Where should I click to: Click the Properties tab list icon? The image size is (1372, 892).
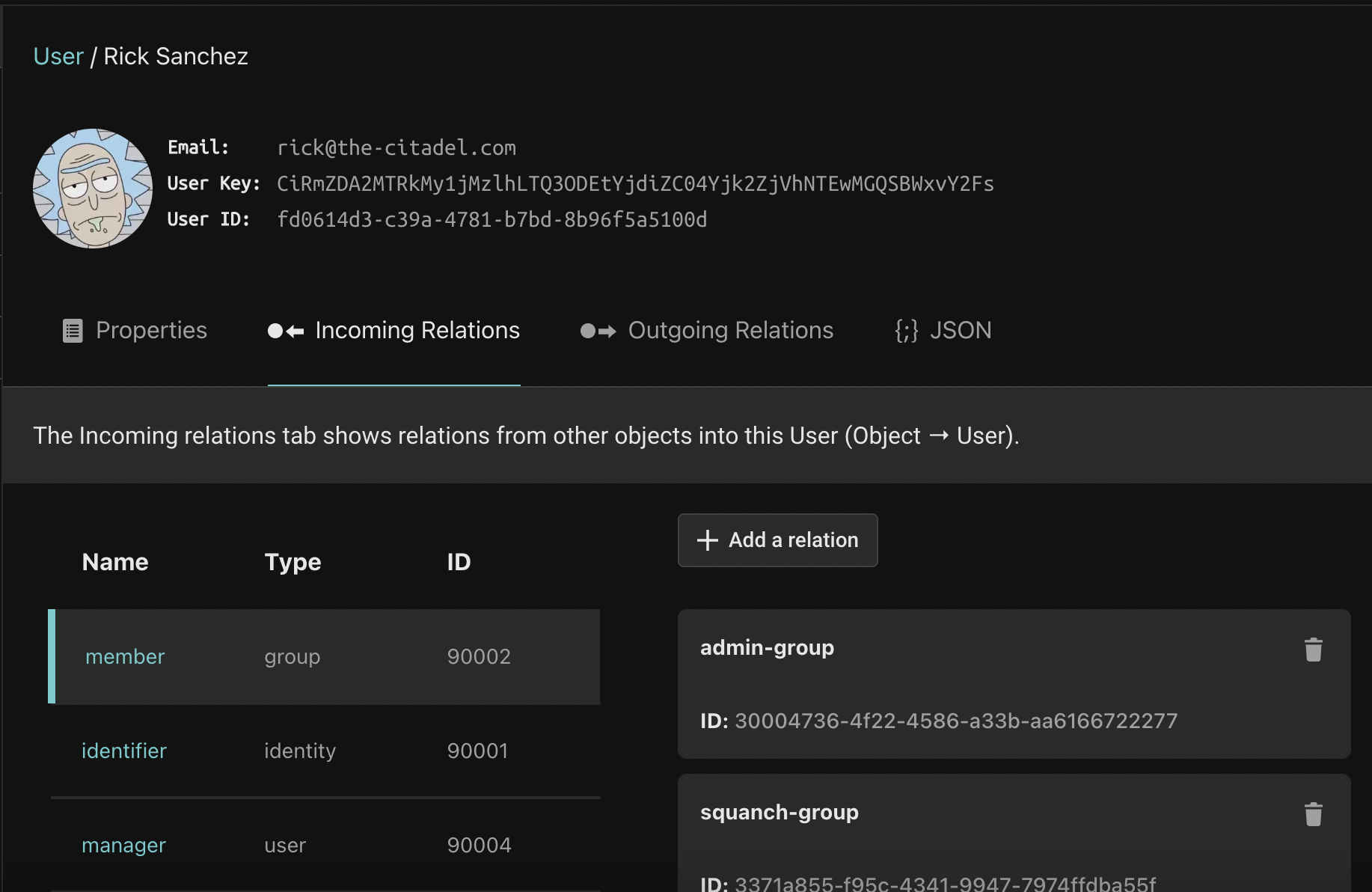(x=73, y=331)
